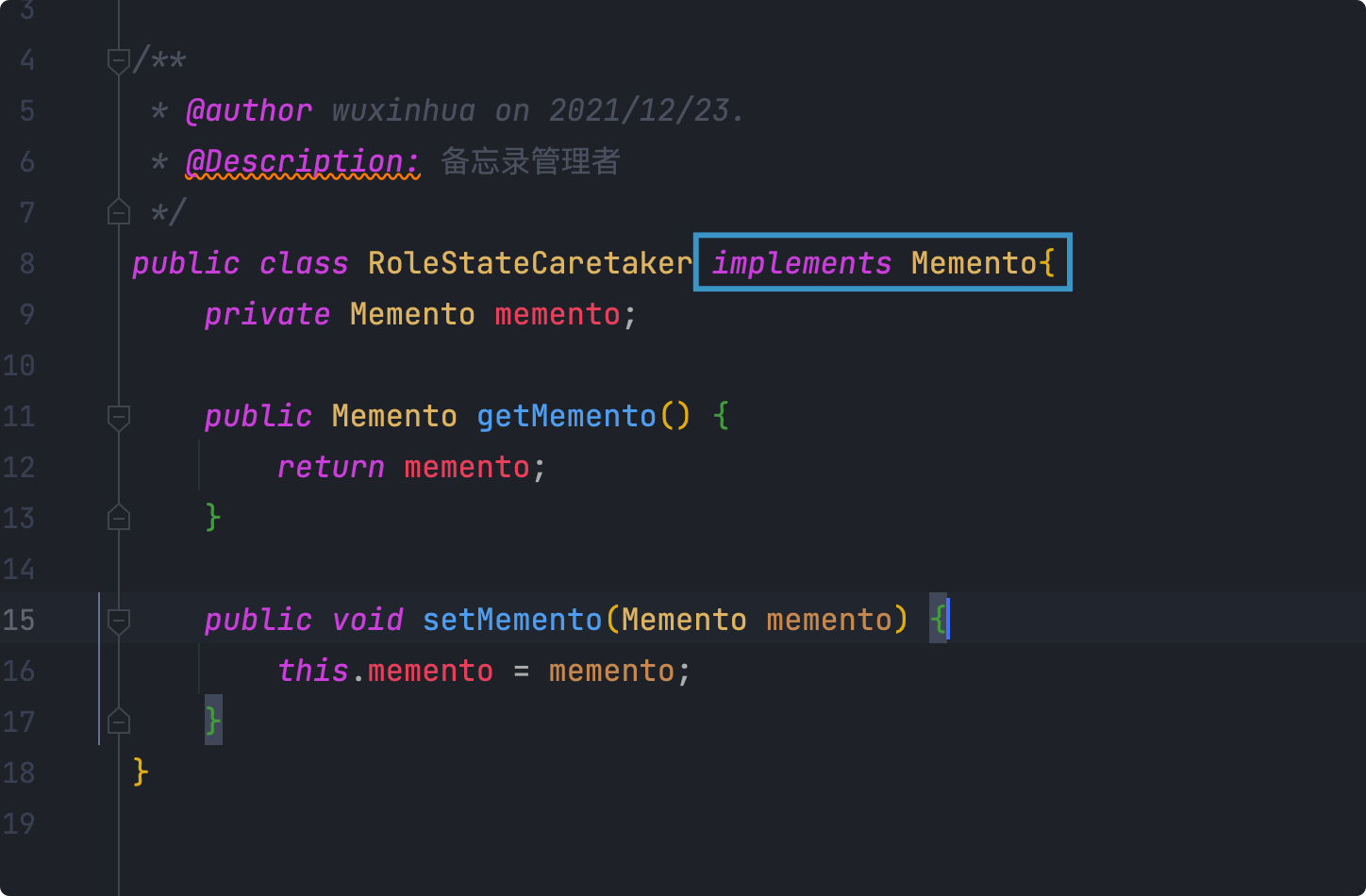The height and width of the screenshot is (896, 1366).
Task: Collapse the getMemento method fold marker
Action: pyautogui.click(x=119, y=416)
